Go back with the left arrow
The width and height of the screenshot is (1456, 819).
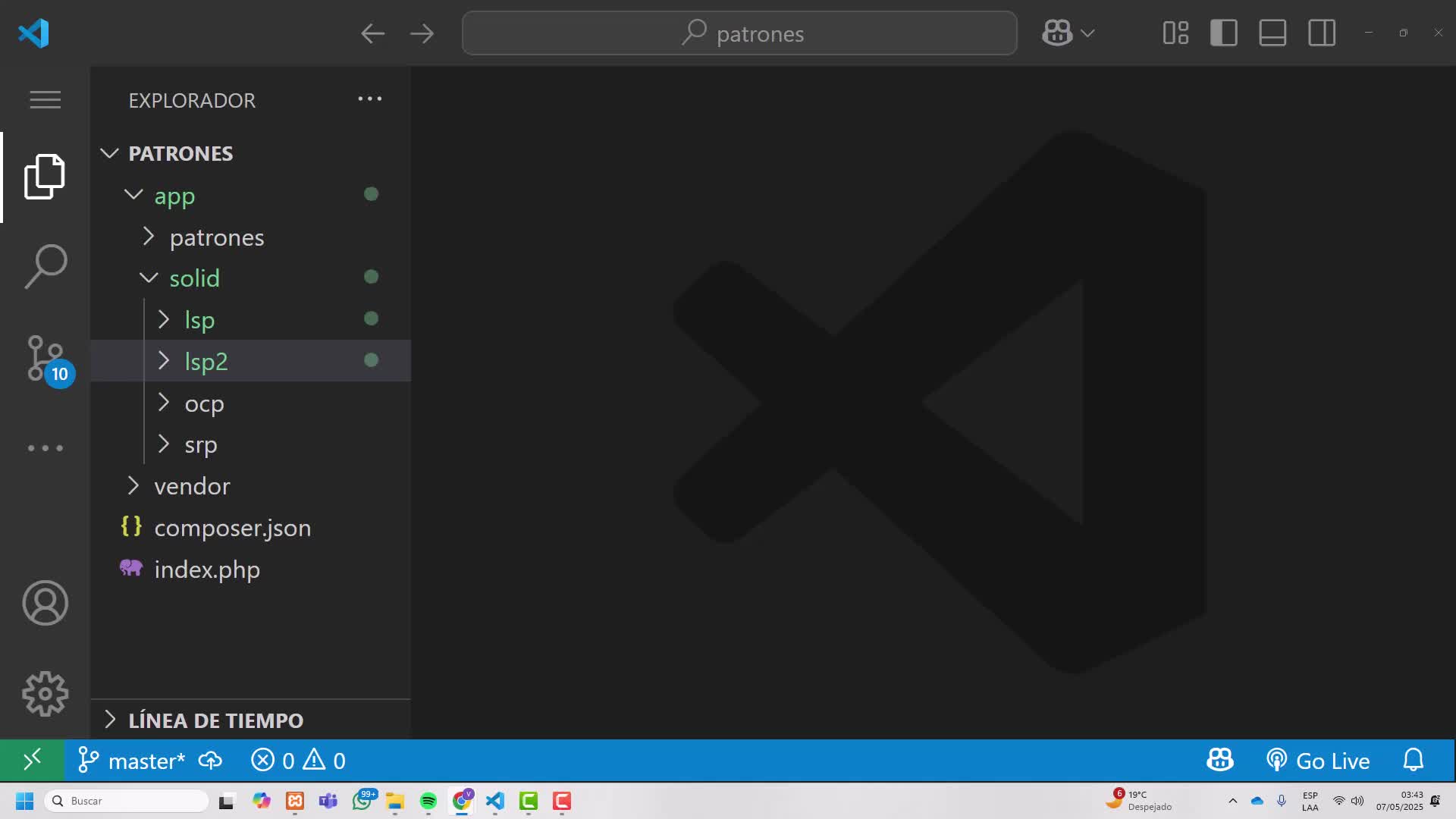pos(372,33)
